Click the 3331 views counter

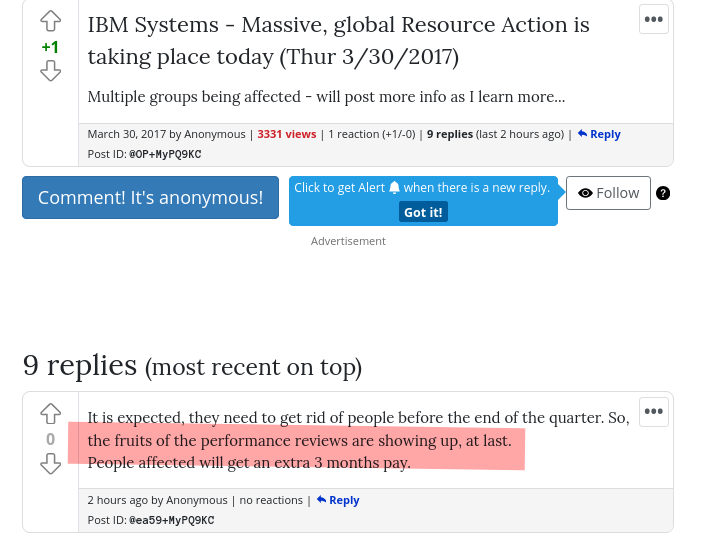(x=286, y=134)
